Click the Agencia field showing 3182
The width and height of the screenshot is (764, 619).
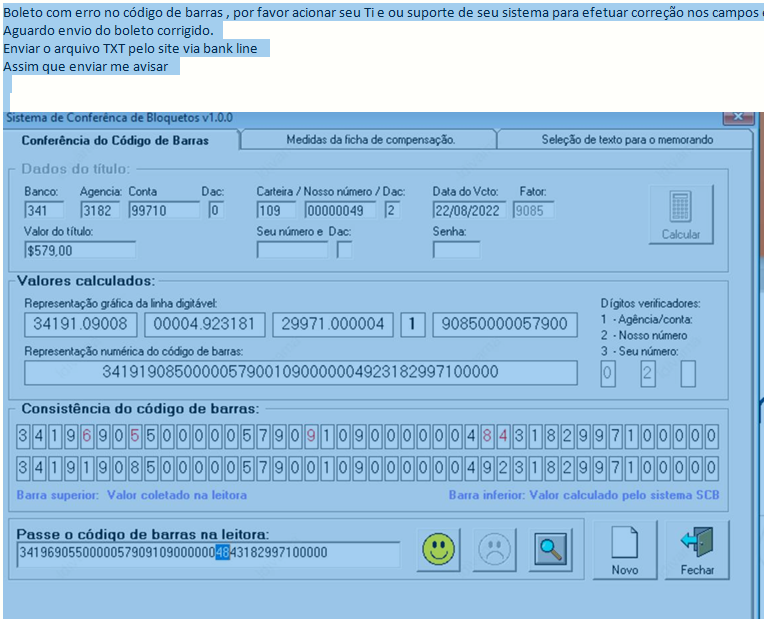(x=100, y=211)
